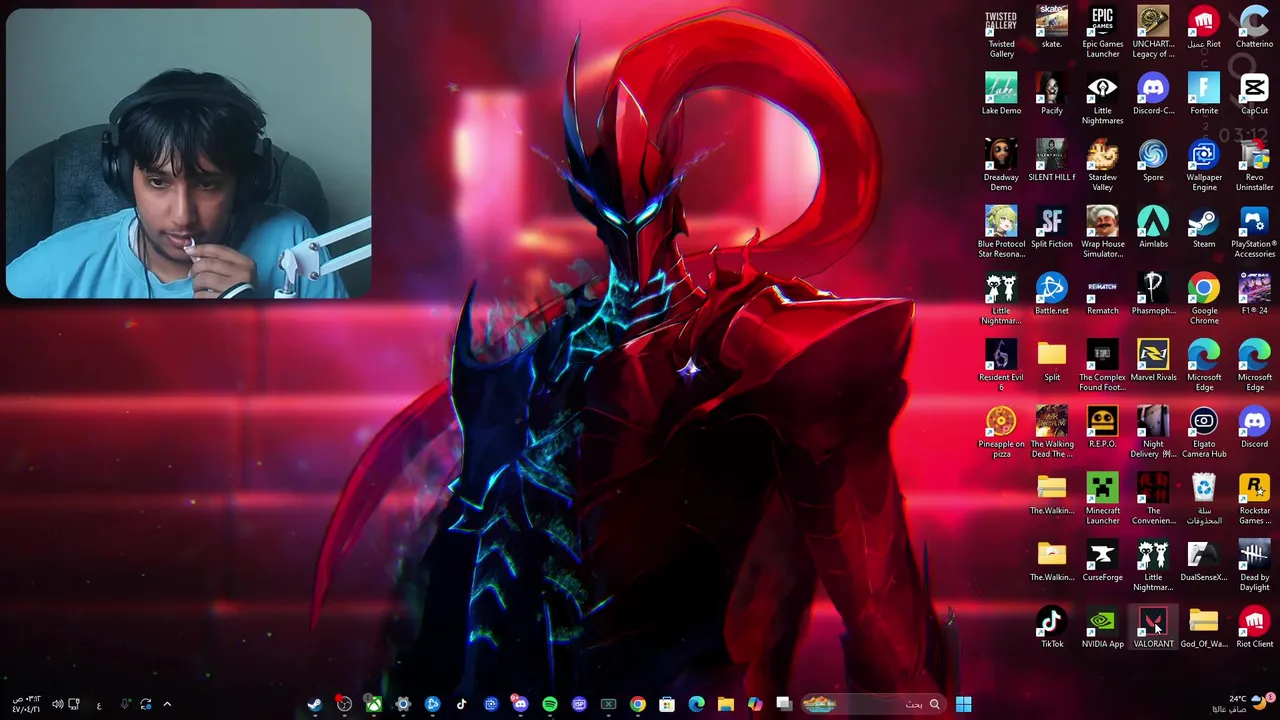This screenshot has width=1280, height=720.
Task: Select the F1 24 game shortcut
Action: [1254, 294]
